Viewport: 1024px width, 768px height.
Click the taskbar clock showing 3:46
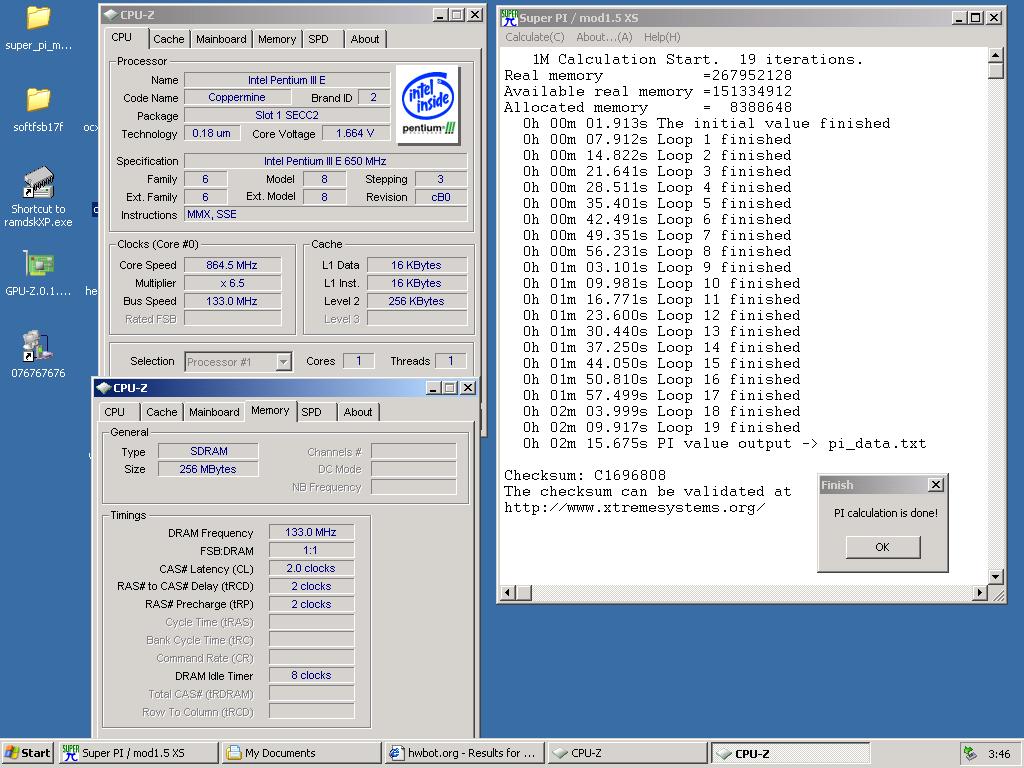click(x=999, y=754)
